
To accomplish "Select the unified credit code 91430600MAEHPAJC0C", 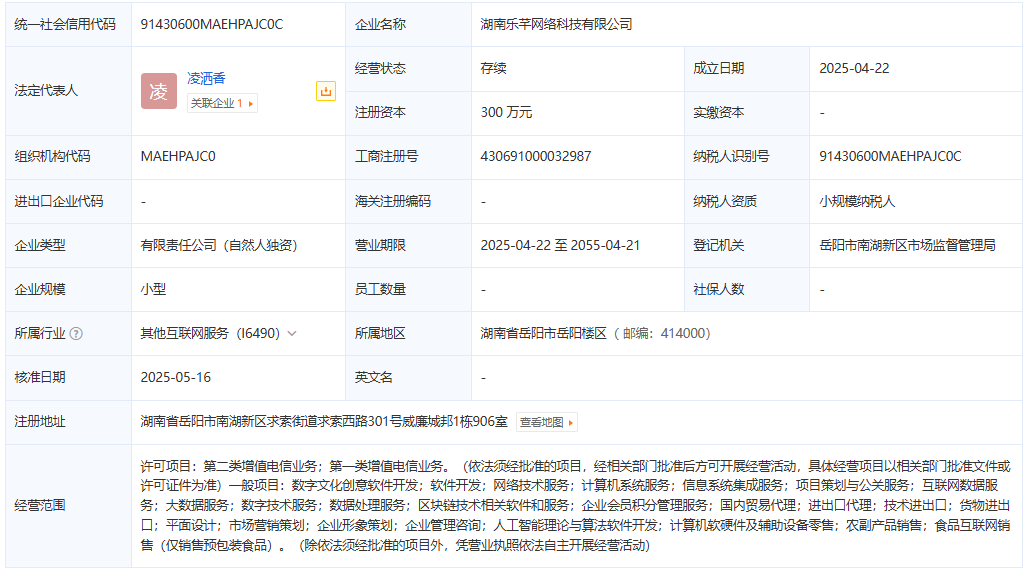I will click(212, 24).
